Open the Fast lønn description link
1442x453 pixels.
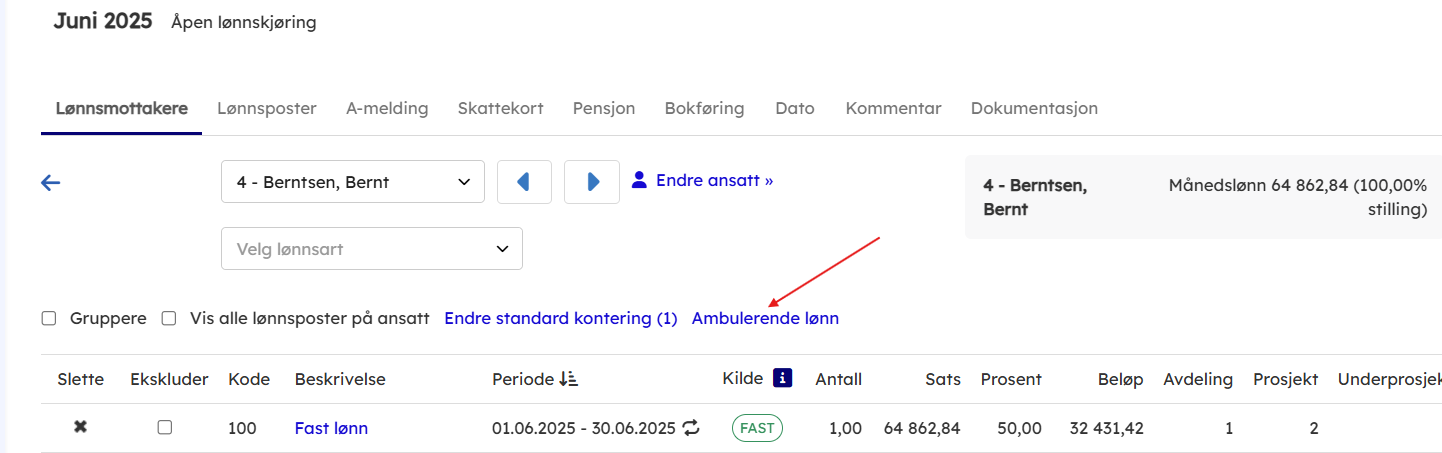pyautogui.click(x=331, y=428)
